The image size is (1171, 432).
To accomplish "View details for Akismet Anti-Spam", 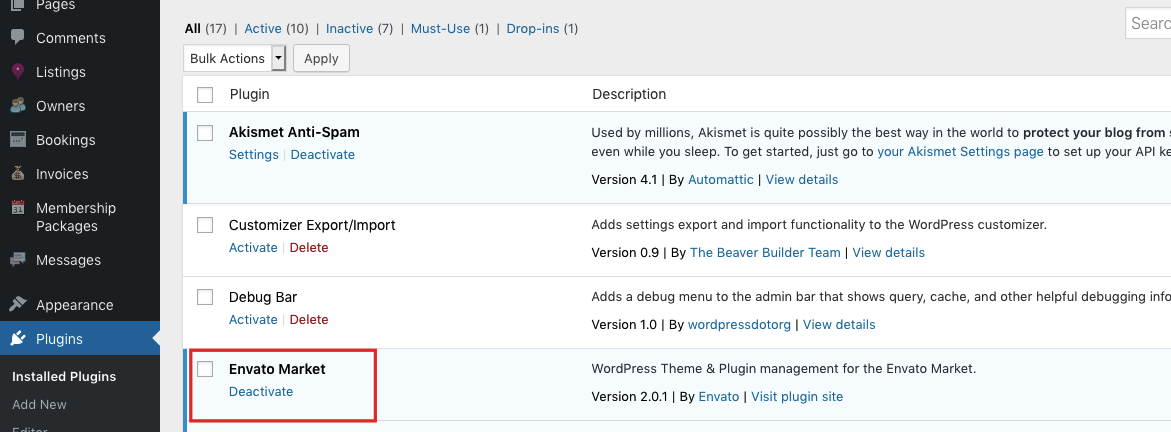I will tap(802, 179).
